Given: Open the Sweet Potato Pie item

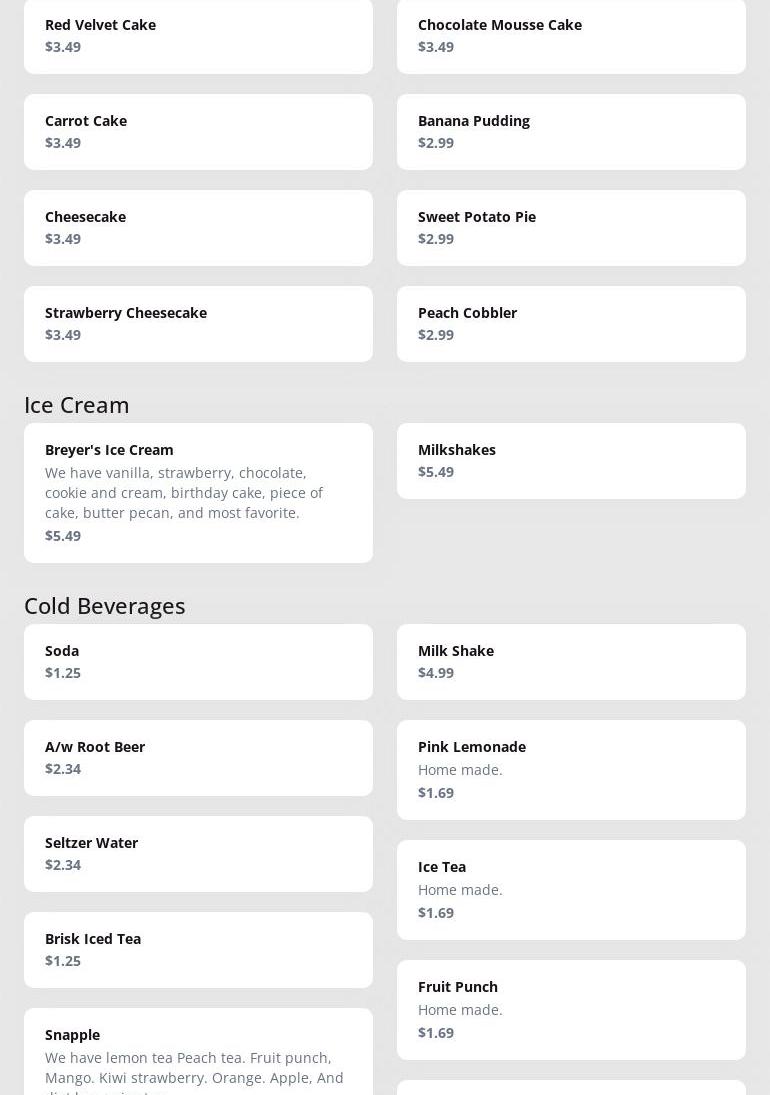Looking at the screenshot, I should pyautogui.click(x=571, y=227).
